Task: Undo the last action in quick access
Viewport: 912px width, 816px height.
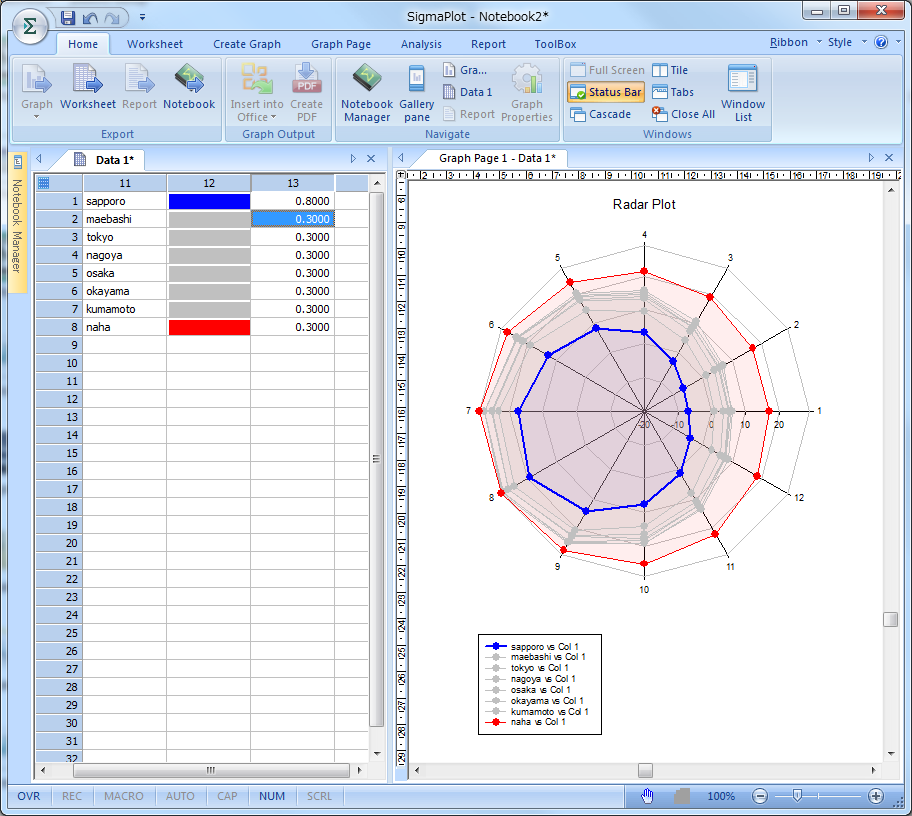Action: (90, 18)
